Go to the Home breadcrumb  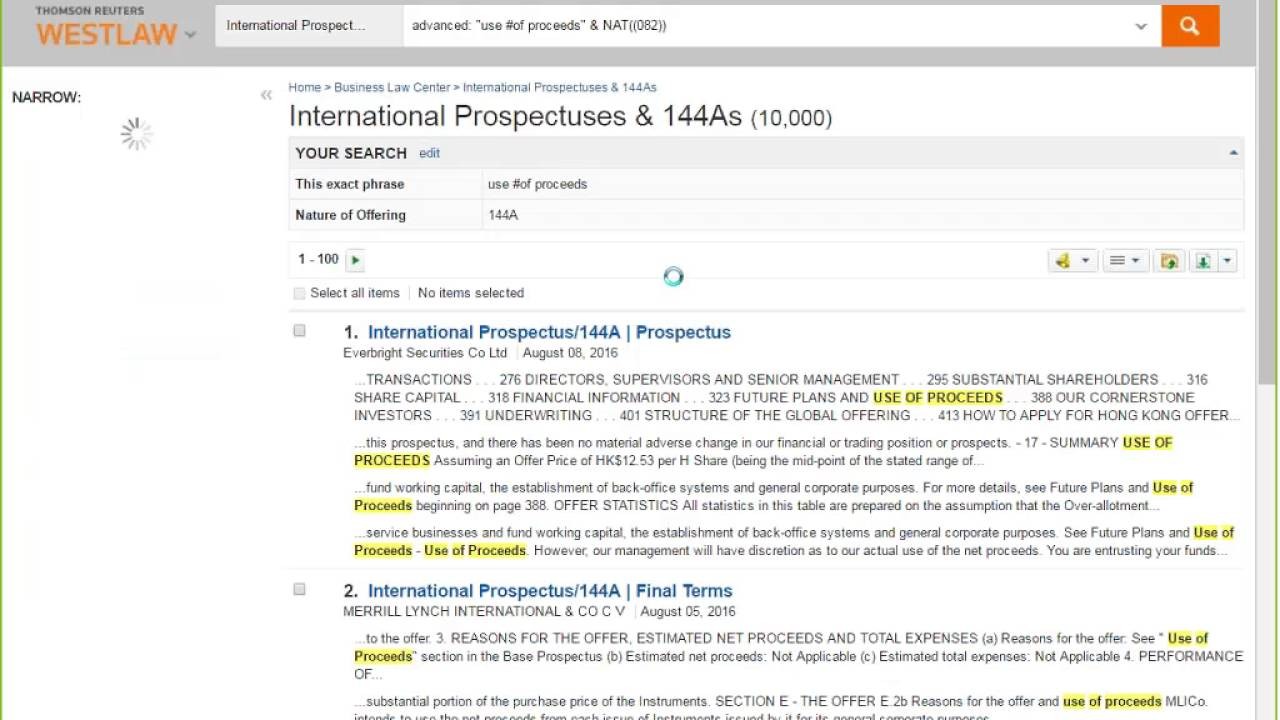305,88
